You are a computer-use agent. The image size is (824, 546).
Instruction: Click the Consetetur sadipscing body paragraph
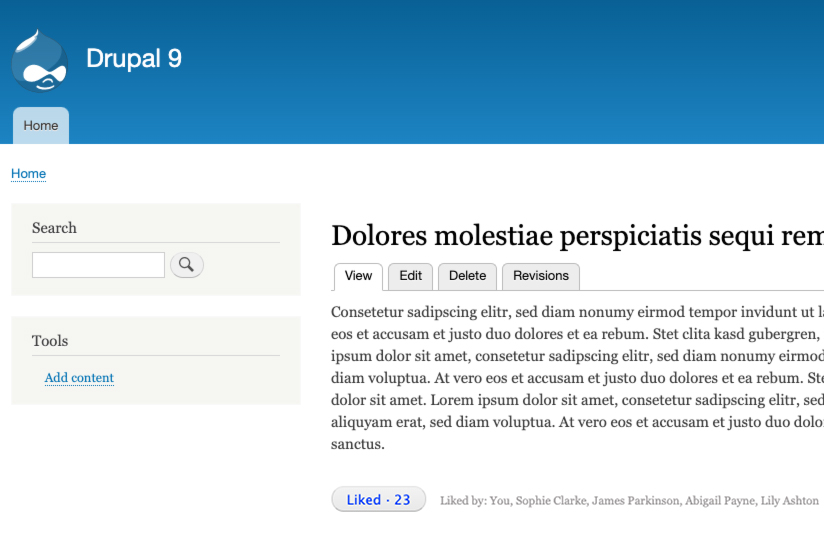(x=578, y=378)
